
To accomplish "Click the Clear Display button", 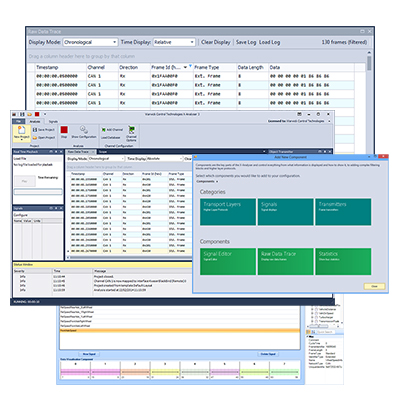I will coord(216,42).
